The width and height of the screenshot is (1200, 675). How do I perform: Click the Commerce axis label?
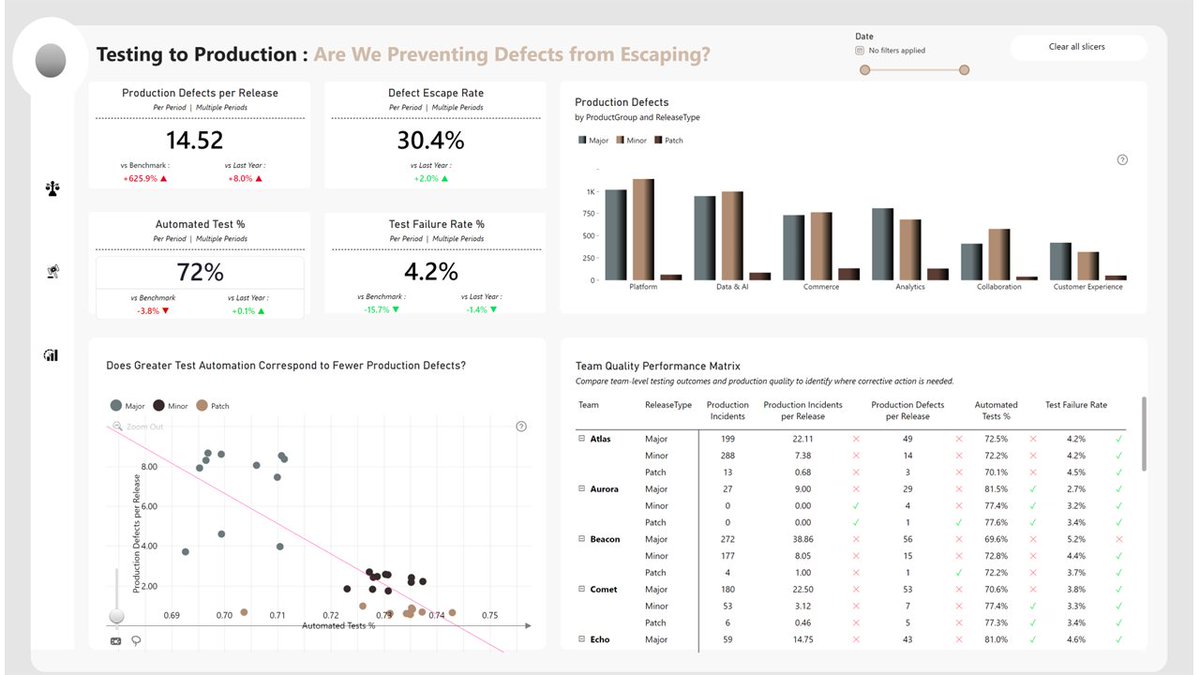coord(821,287)
